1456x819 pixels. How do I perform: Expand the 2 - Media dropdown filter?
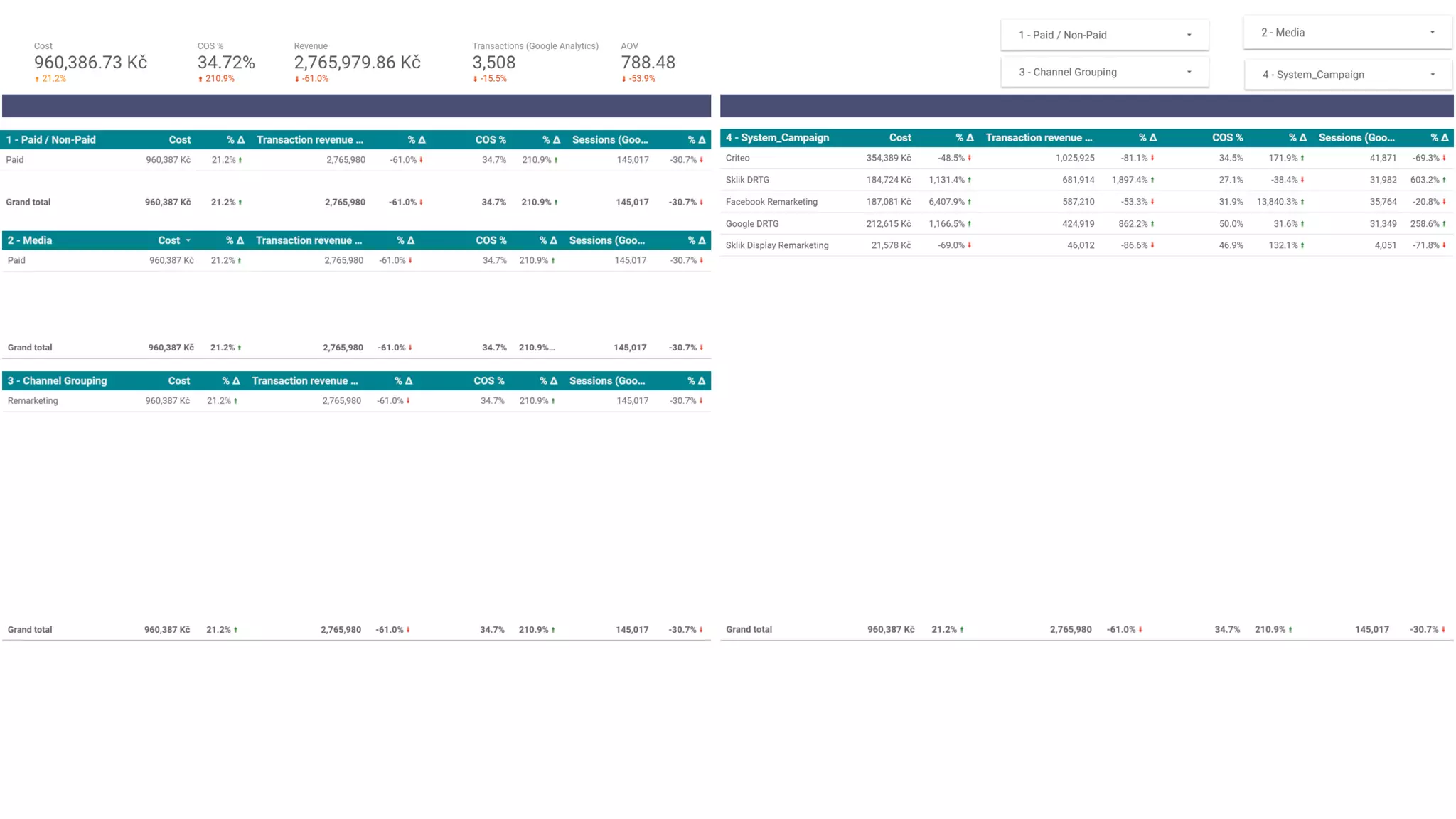click(1347, 33)
